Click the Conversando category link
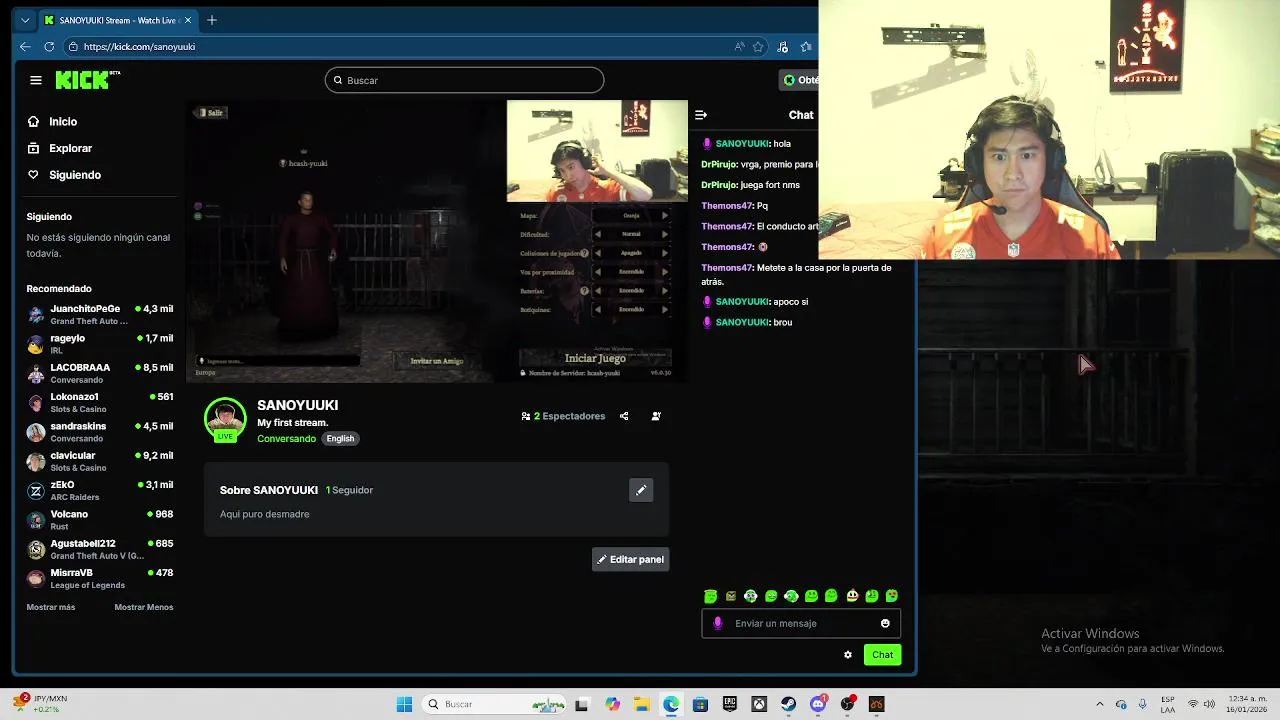1280x720 pixels. (x=286, y=439)
